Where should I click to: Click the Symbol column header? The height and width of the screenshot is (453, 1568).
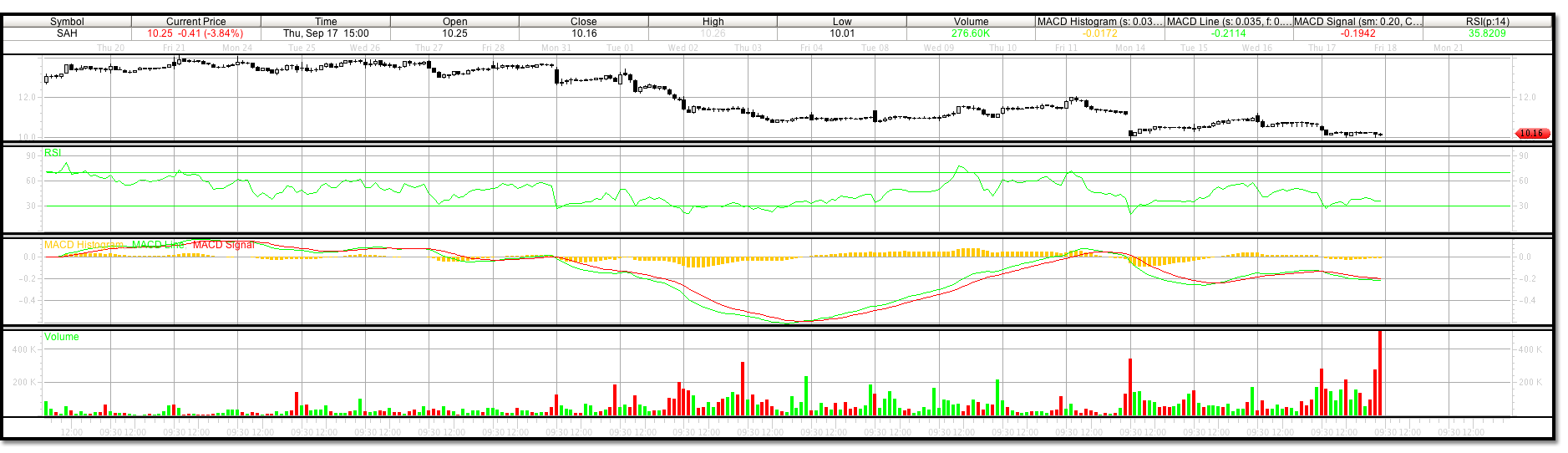coord(67,22)
